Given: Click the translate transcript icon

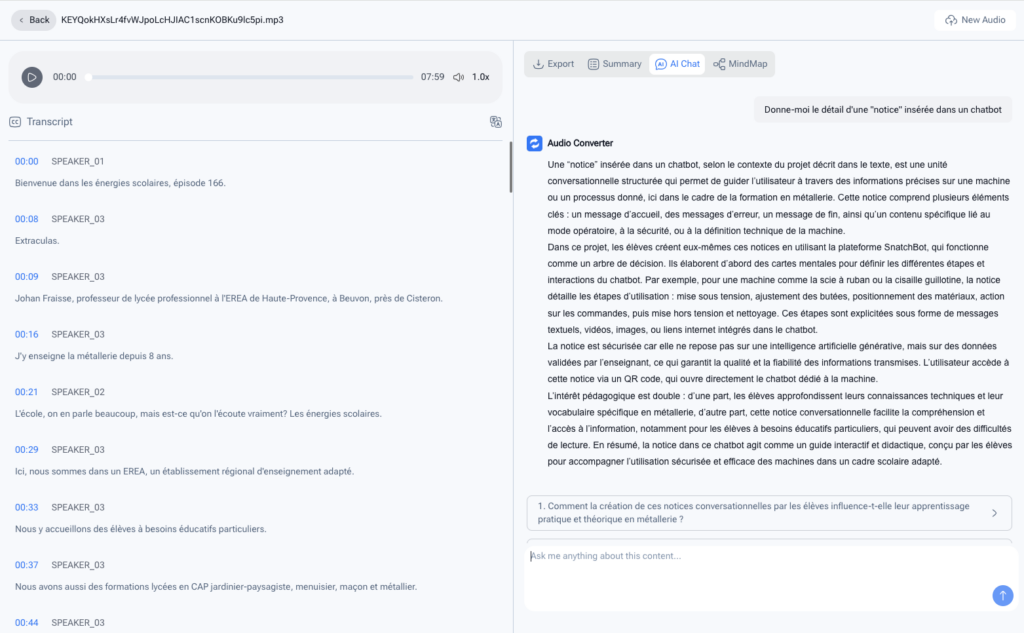Looking at the screenshot, I should tap(495, 122).
